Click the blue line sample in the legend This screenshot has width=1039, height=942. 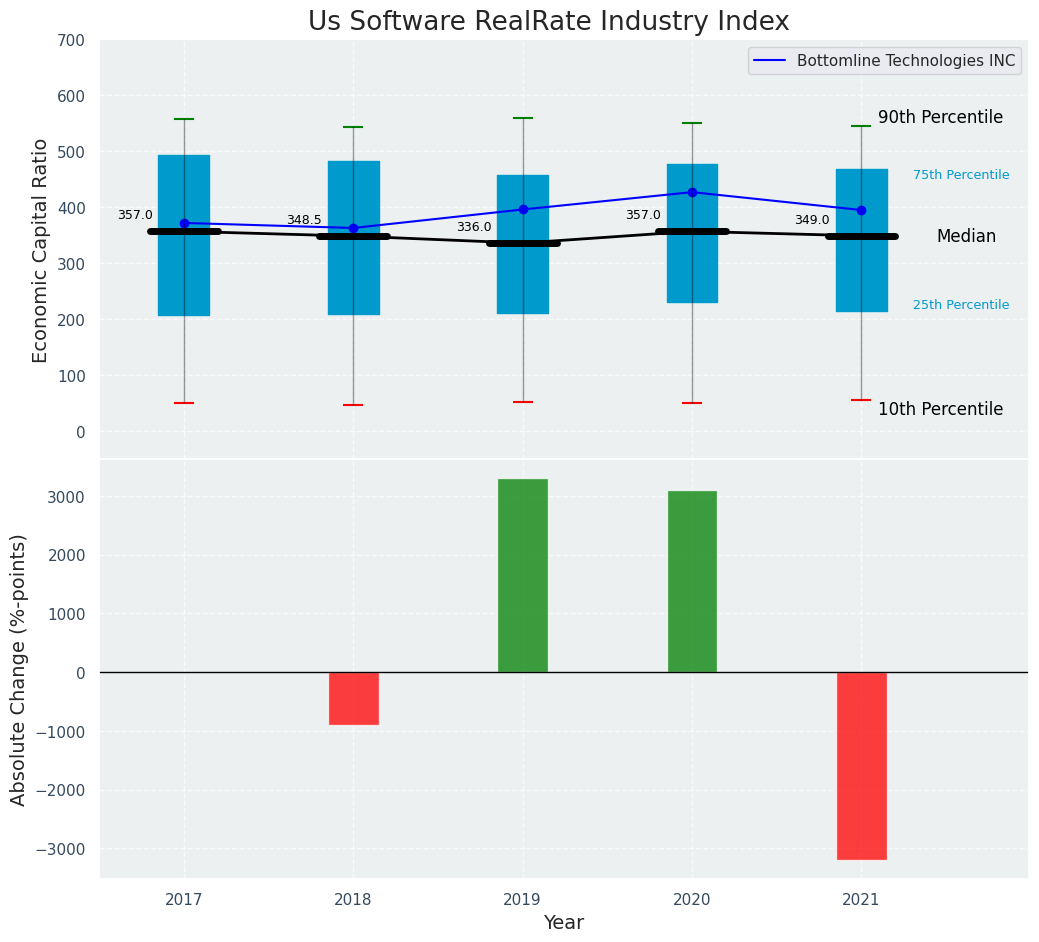click(771, 61)
